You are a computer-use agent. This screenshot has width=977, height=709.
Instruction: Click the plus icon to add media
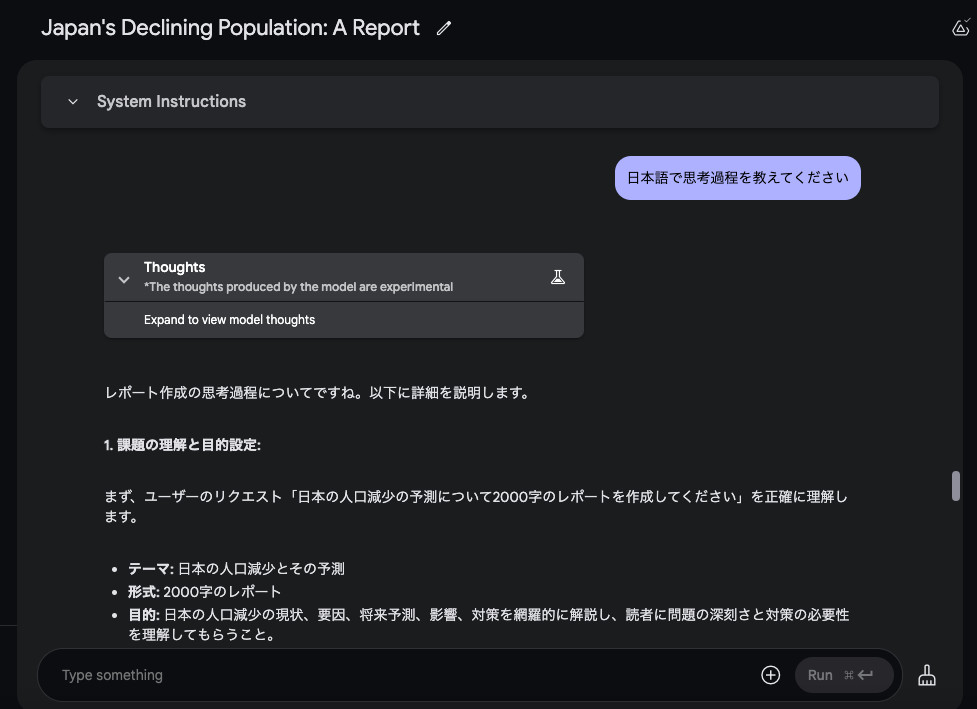770,675
